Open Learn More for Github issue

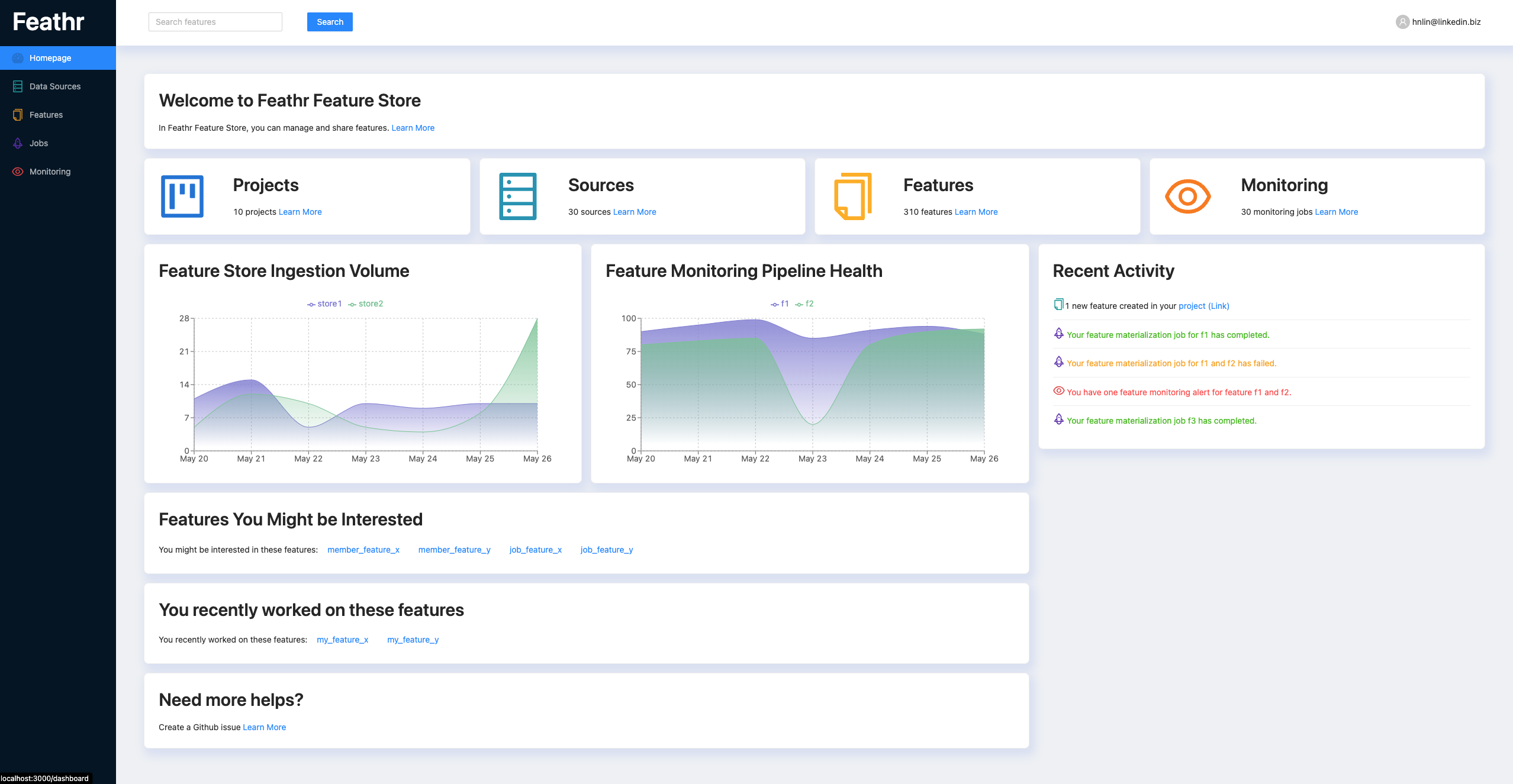pos(264,727)
